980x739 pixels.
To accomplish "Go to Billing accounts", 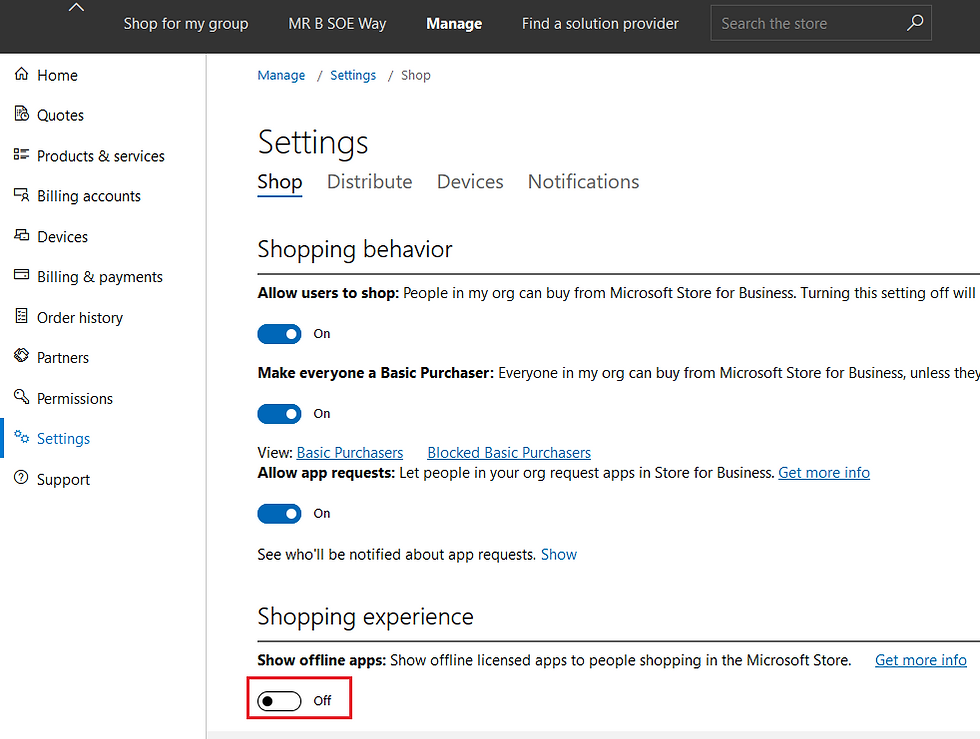I will [89, 196].
